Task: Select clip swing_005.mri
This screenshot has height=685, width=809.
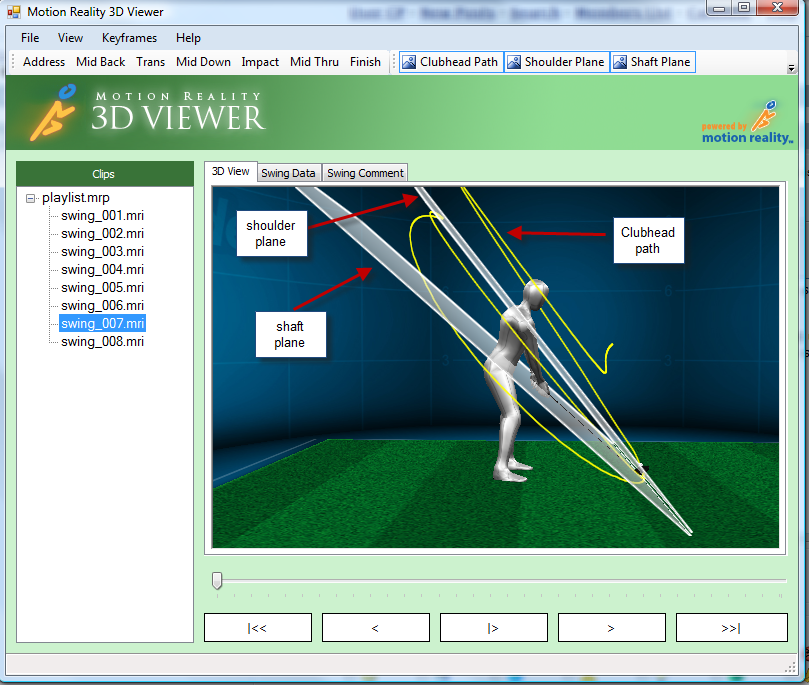Action: [x=102, y=288]
